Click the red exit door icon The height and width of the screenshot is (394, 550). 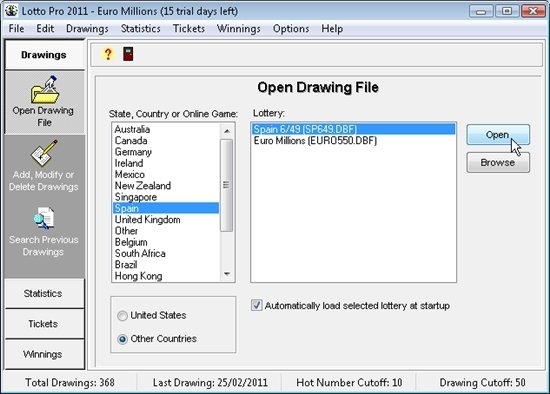[128, 54]
